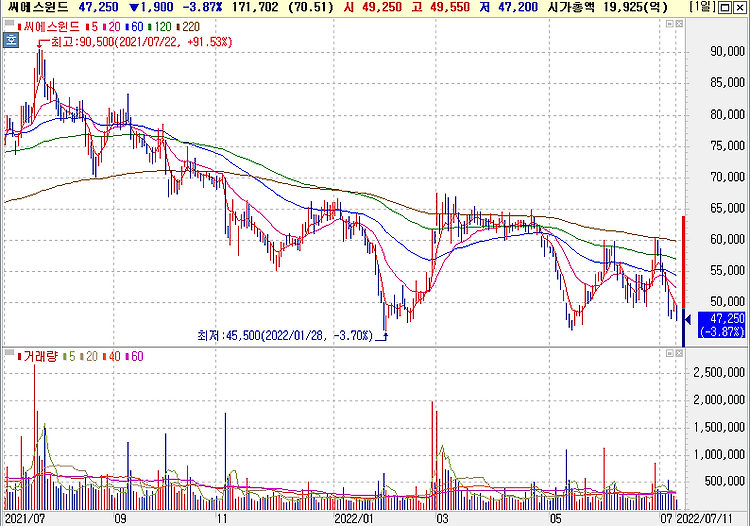This screenshot has height=526, width=750.
Task: Click the ▼1,900 price change value
Action: click(152, 7)
